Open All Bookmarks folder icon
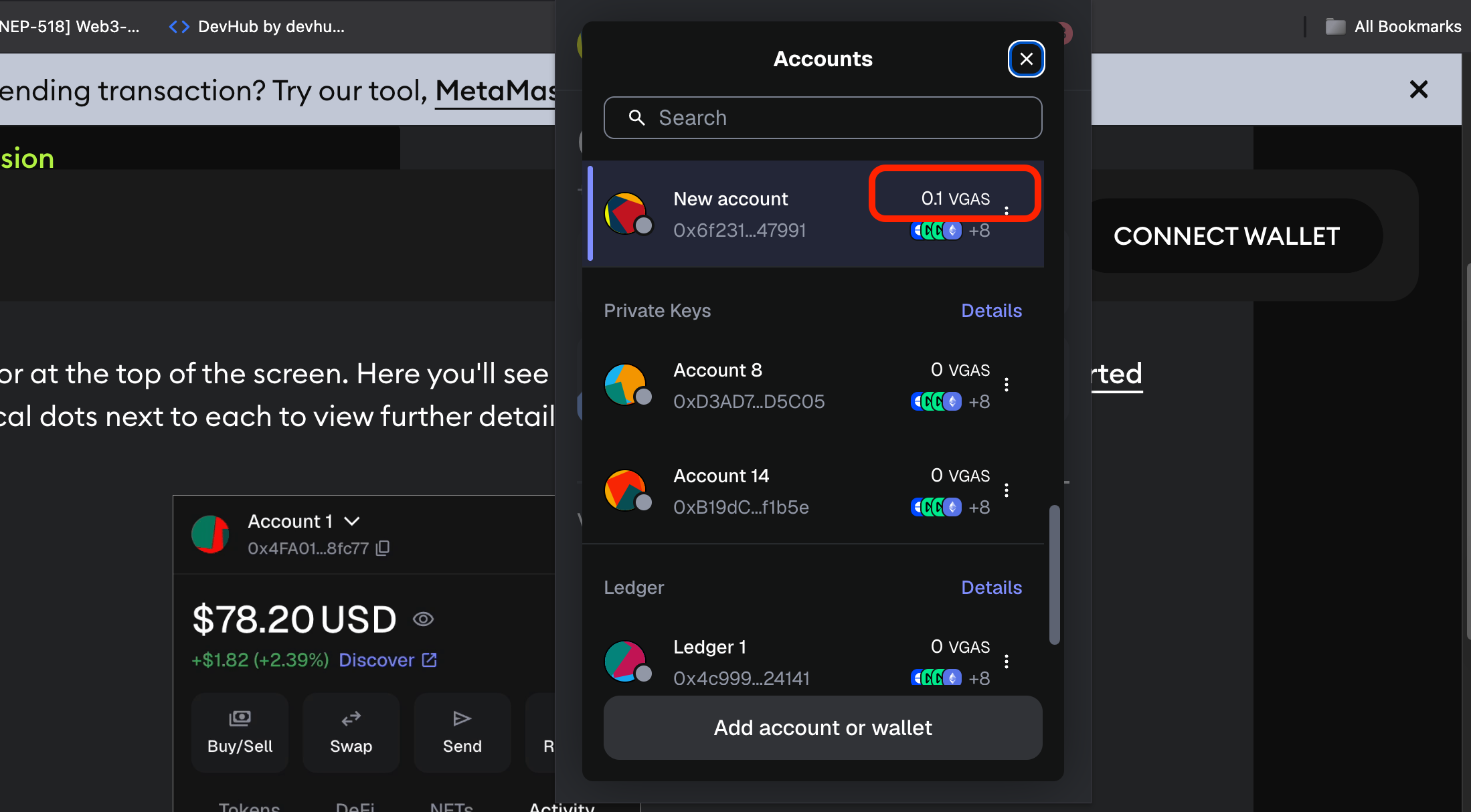 pos(1334,26)
